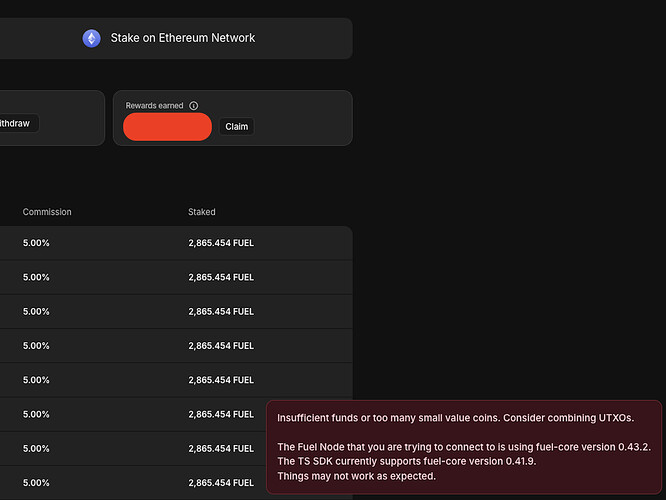This screenshot has width=666, height=500.
Task: Click the Rewards earned info icon
Action: click(194, 105)
